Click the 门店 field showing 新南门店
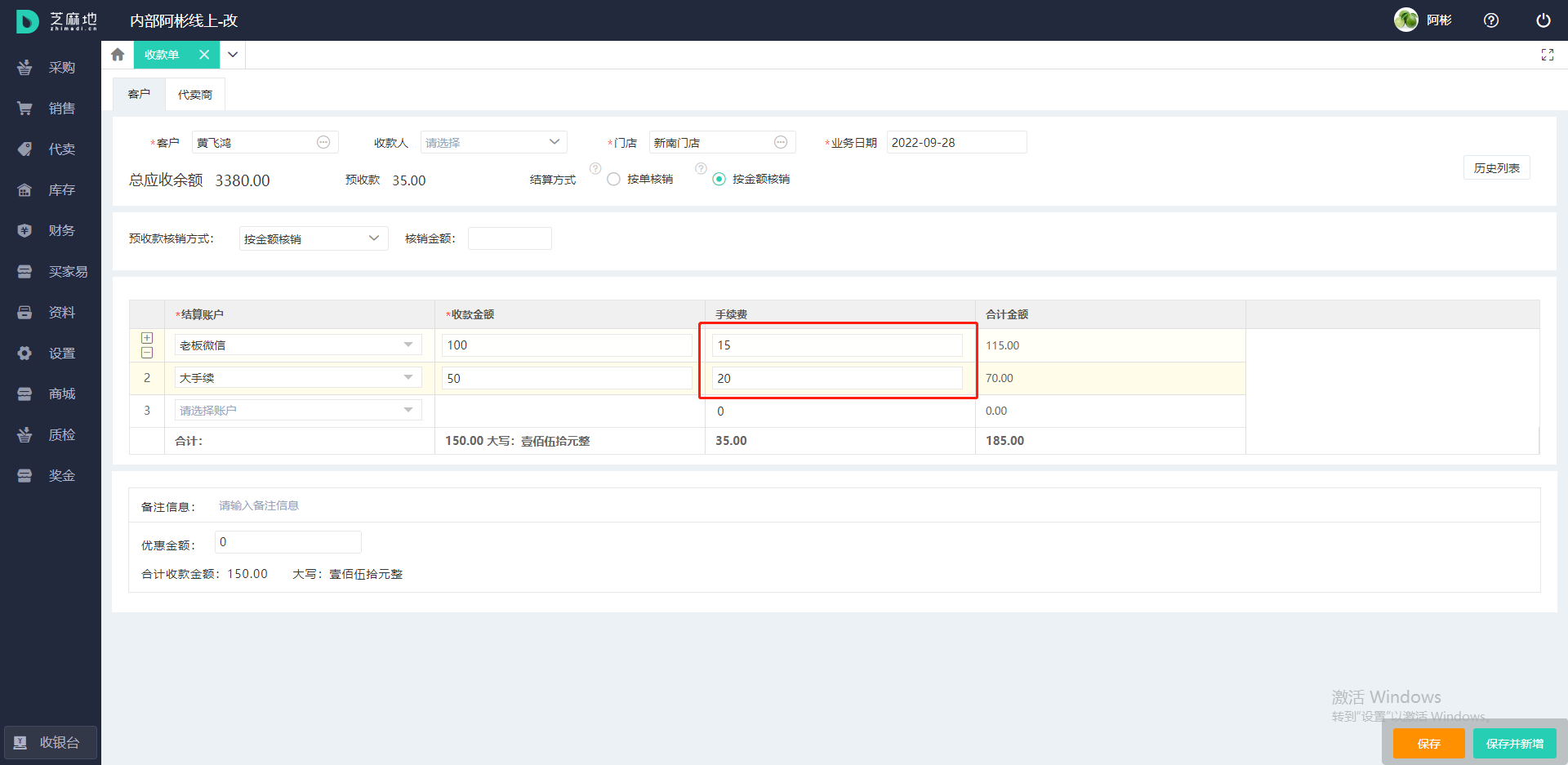 [722, 142]
